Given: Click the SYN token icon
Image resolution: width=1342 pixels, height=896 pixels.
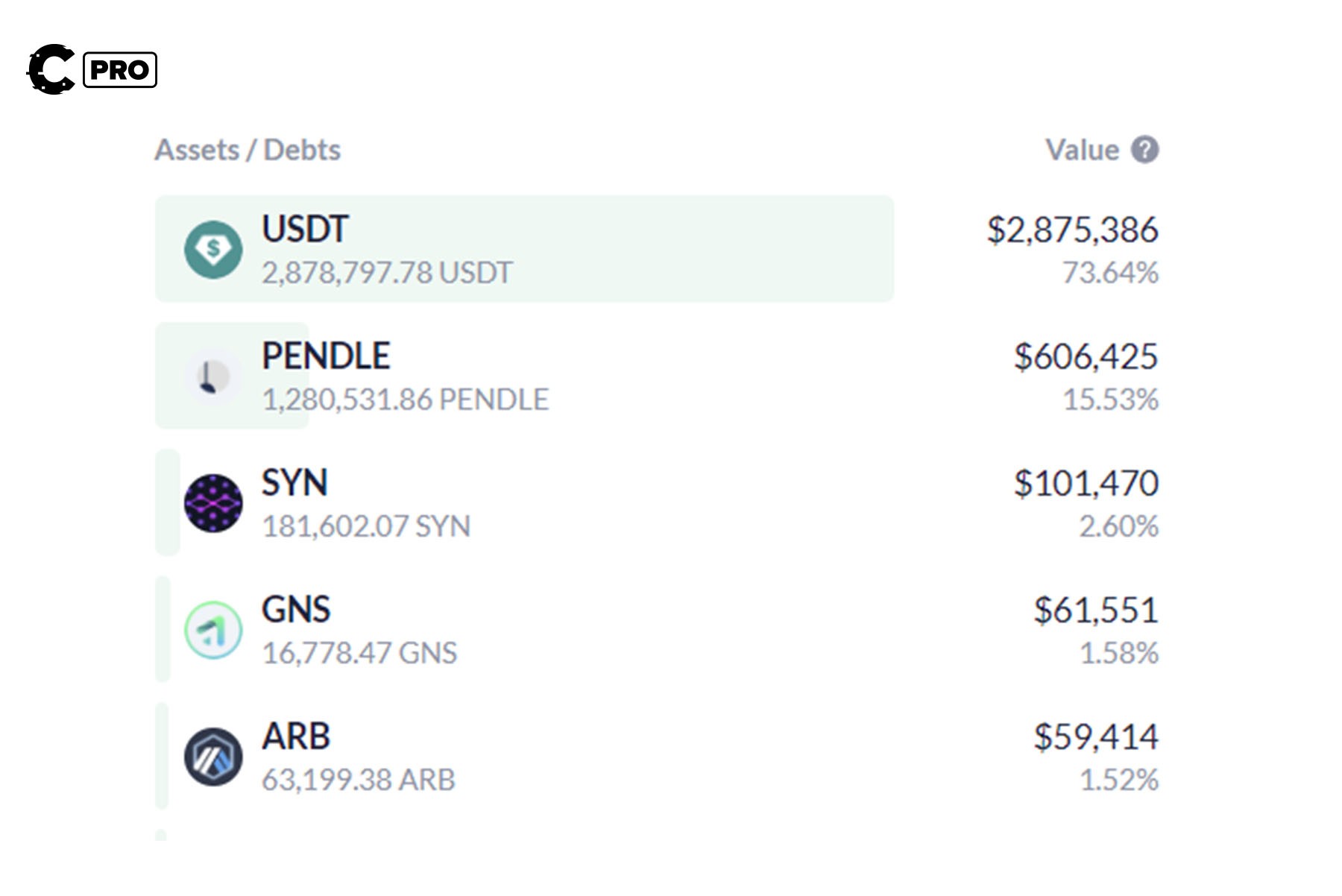Looking at the screenshot, I should click(x=213, y=503).
